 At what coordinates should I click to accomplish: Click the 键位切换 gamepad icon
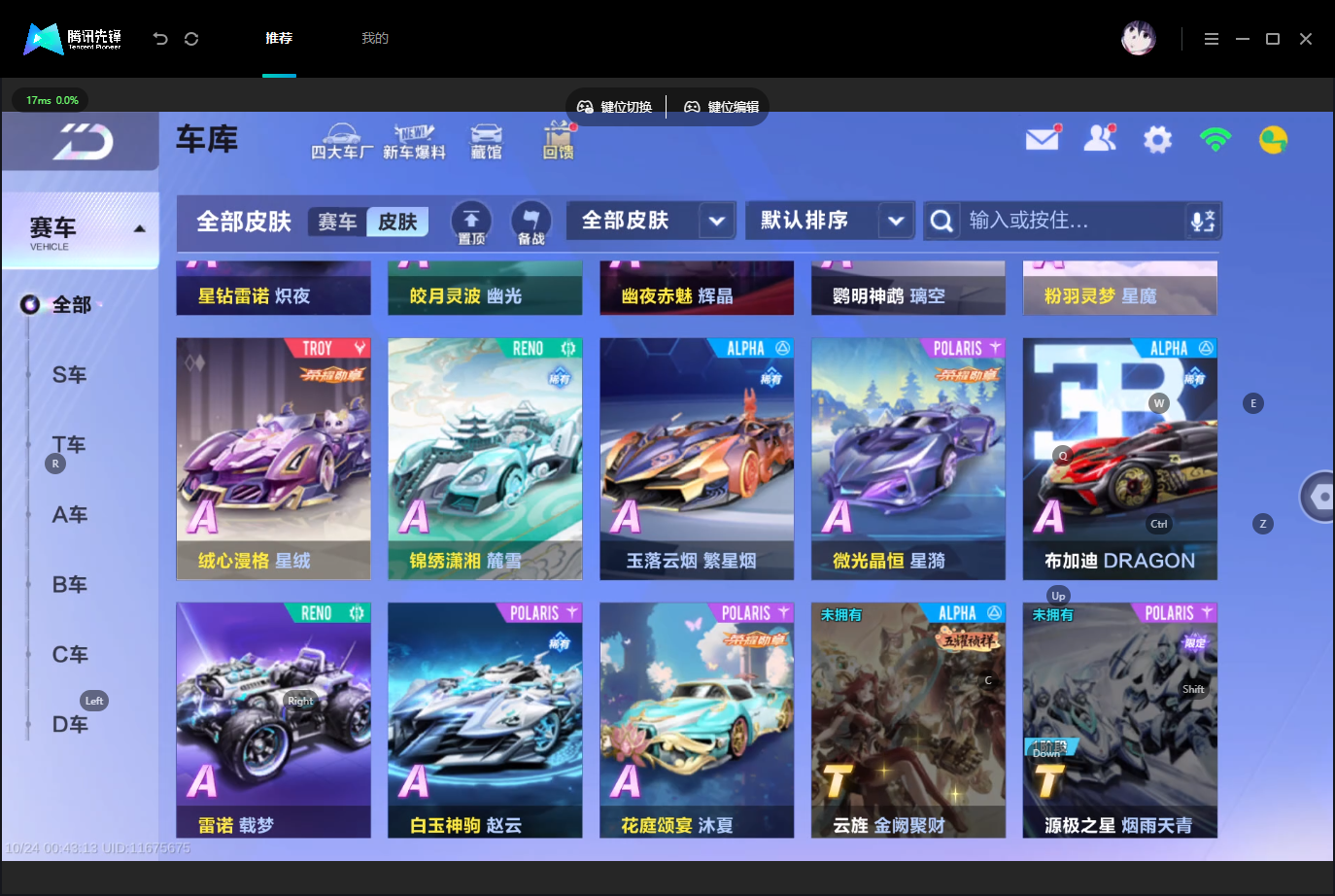(585, 107)
